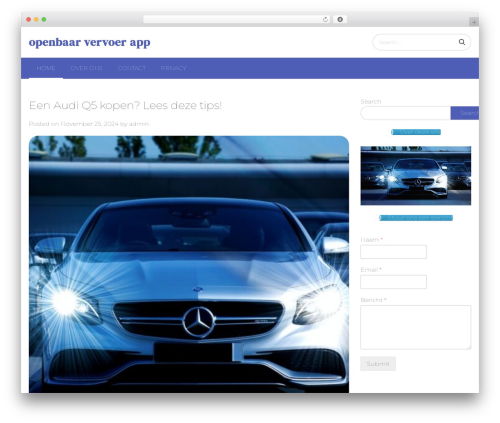Click the header search magnifier icon
This screenshot has width=500, height=423.
click(462, 42)
